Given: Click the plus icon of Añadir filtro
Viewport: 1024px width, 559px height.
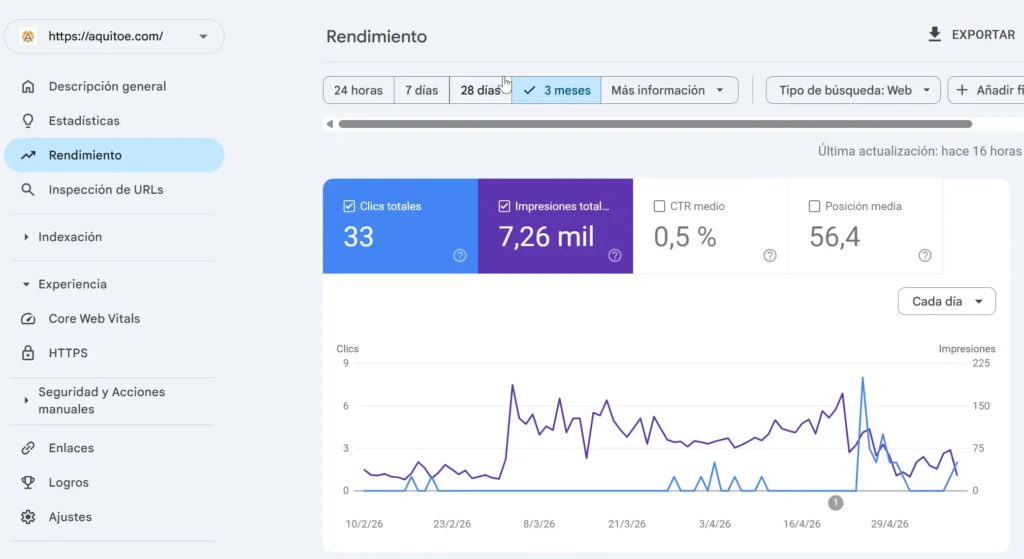Looking at the screenshot, I should click(962, 90).
